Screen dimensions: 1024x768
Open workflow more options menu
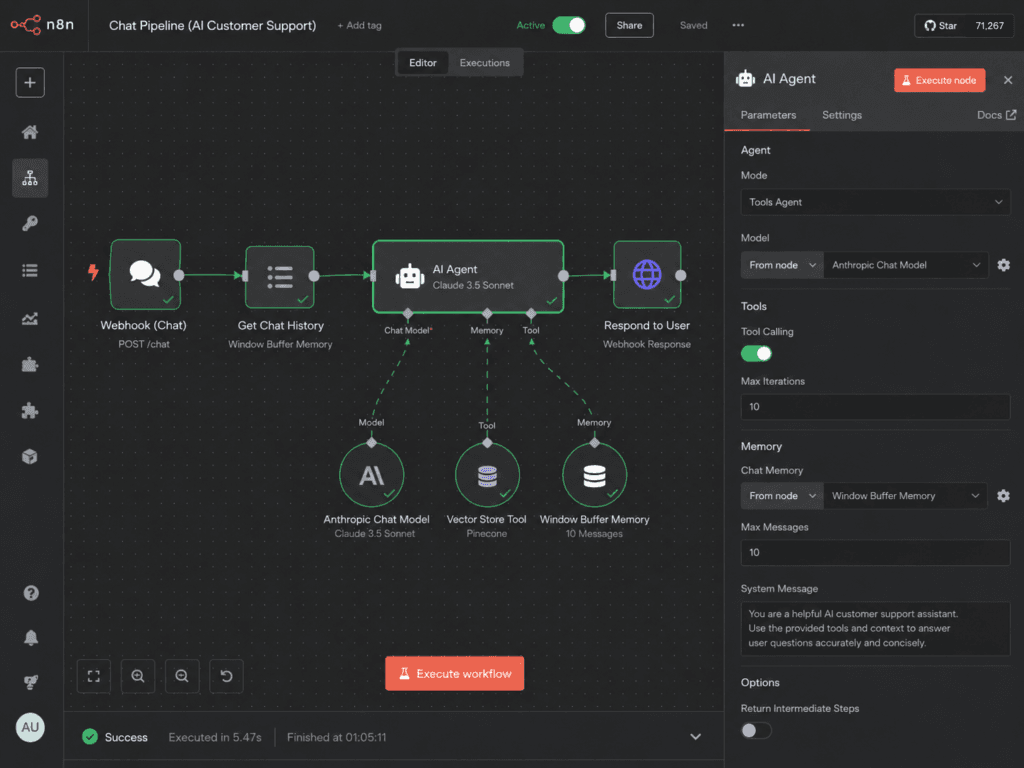point(738,25)
